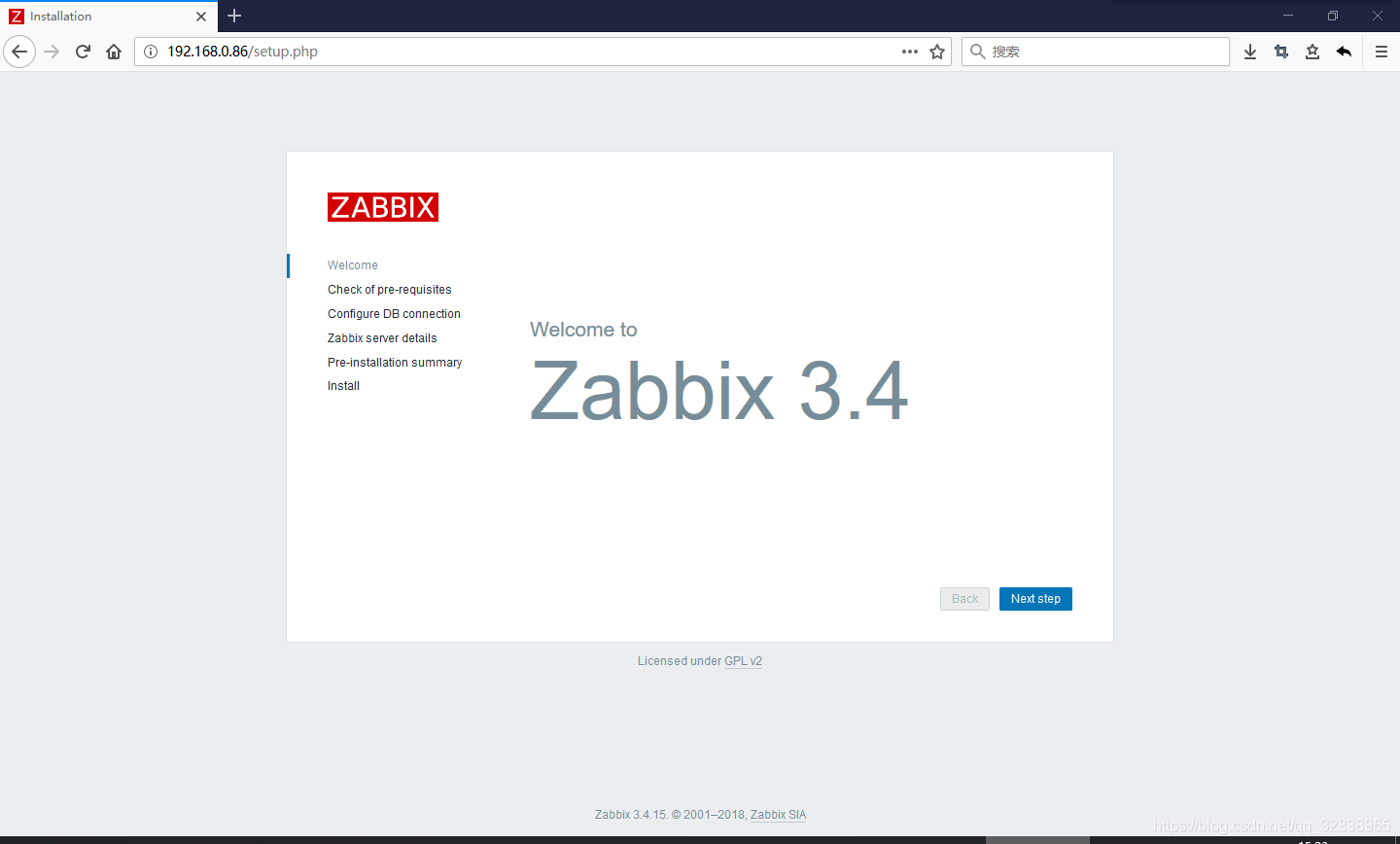Go to Configure DB connection step
Image resolution: width=1400 pixels, height=844 pixels.
394,314
